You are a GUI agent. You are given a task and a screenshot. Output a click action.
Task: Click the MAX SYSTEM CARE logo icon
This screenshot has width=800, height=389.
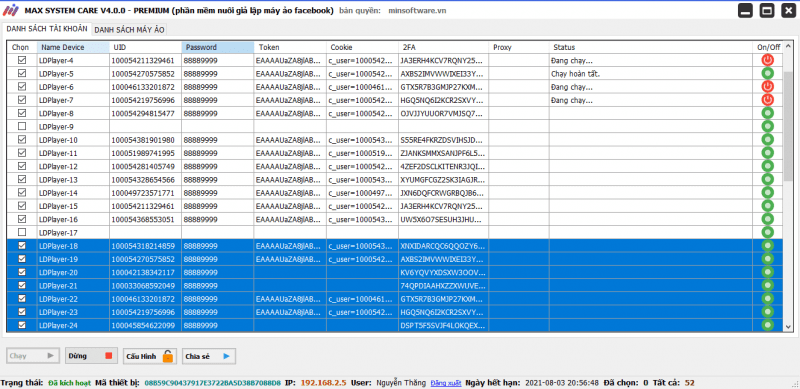click(x=11, y=10)
